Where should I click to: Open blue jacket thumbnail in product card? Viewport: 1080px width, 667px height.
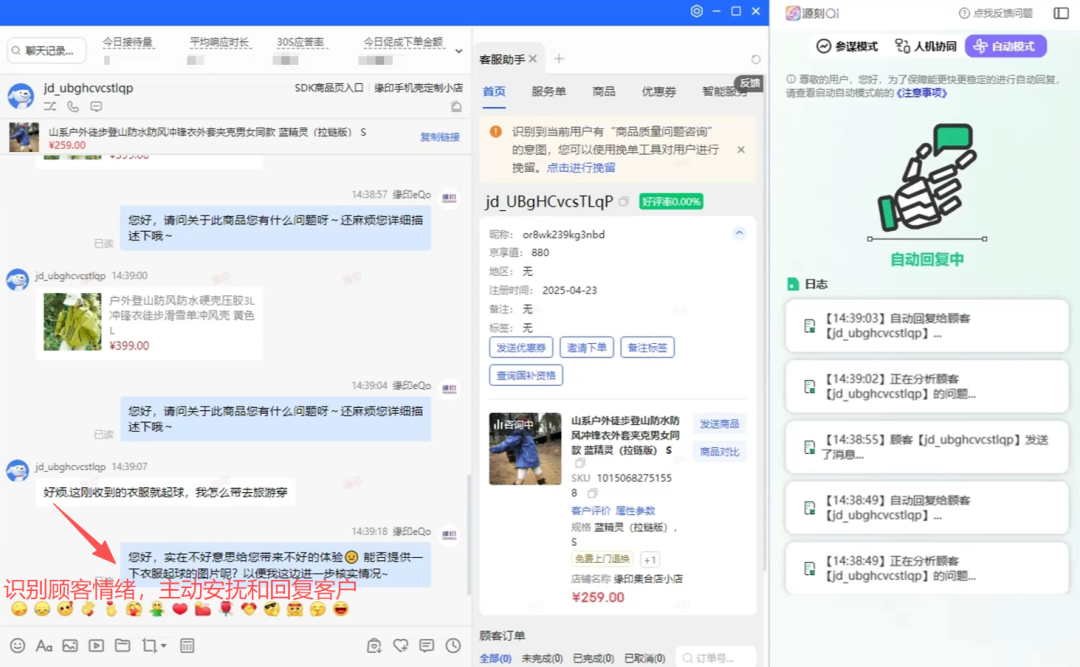[526, 449]
